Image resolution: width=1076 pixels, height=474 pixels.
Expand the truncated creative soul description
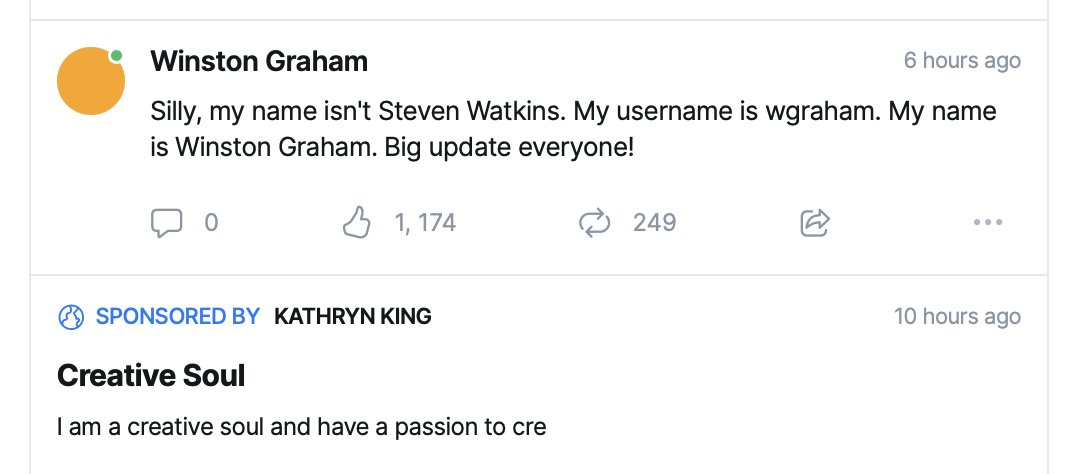[x=302, y=427]
